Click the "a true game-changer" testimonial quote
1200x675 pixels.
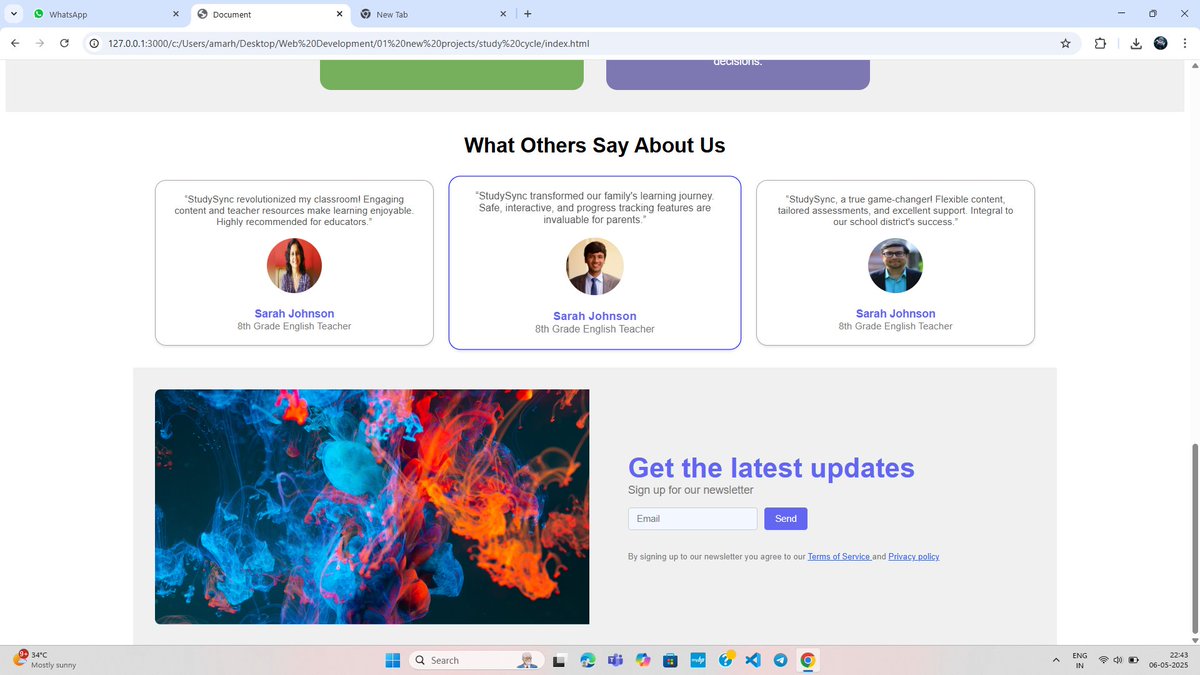[x=895, y=210]
